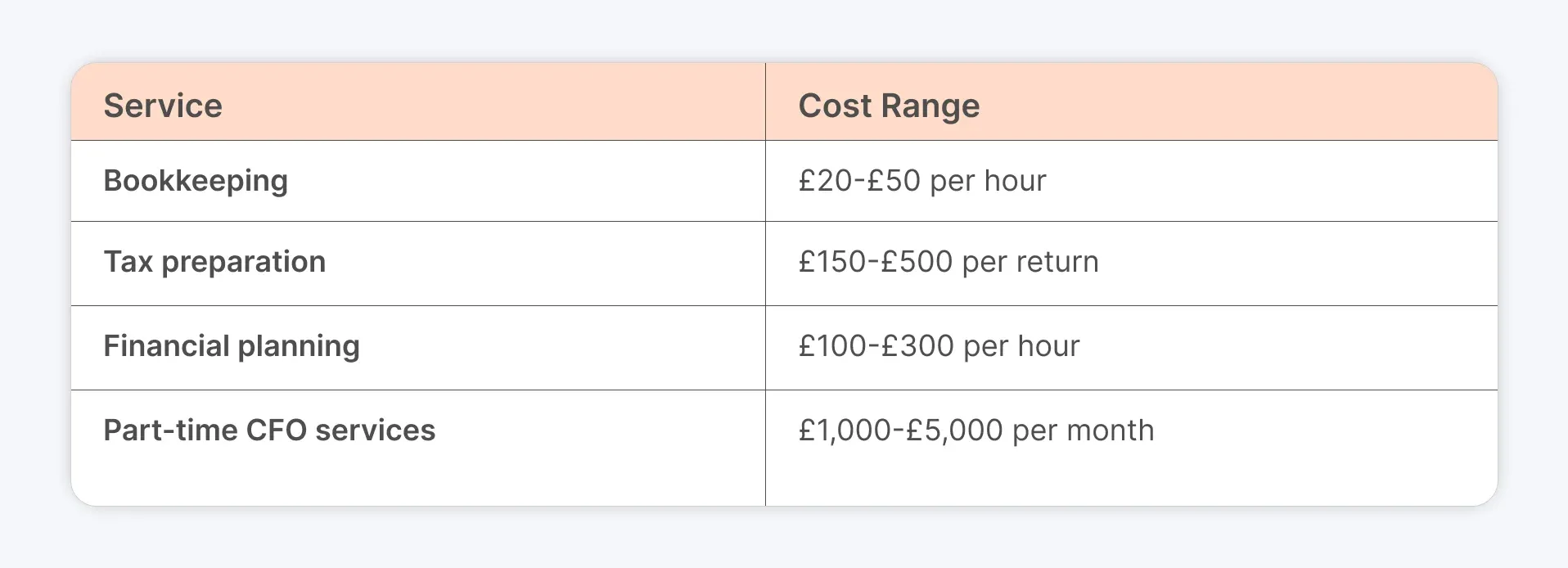1568x568 pixels.
Task: Select the Part-time CFO services label
Action: (x=269, y=431)
